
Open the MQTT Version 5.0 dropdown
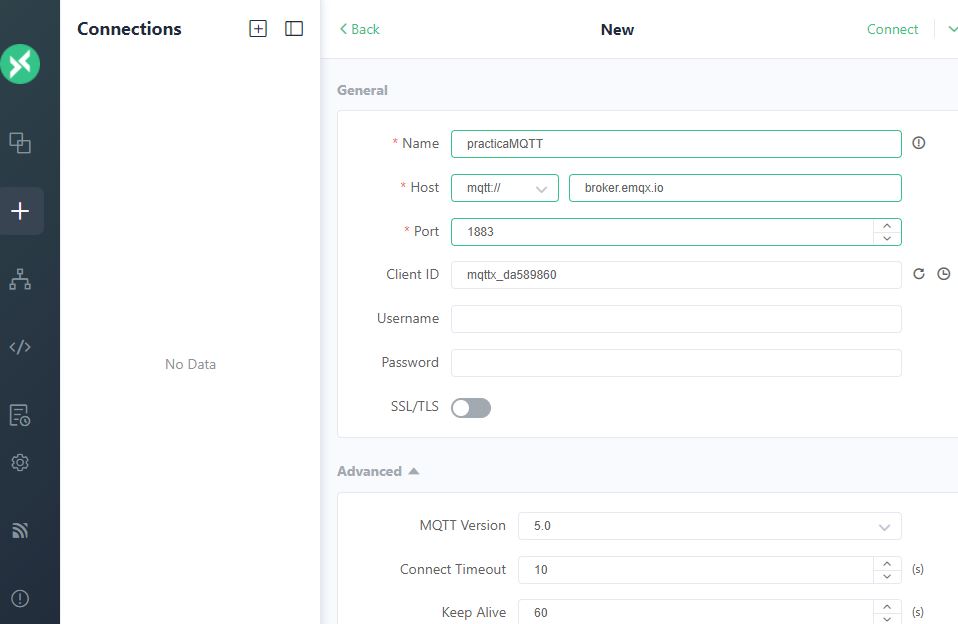709,526
